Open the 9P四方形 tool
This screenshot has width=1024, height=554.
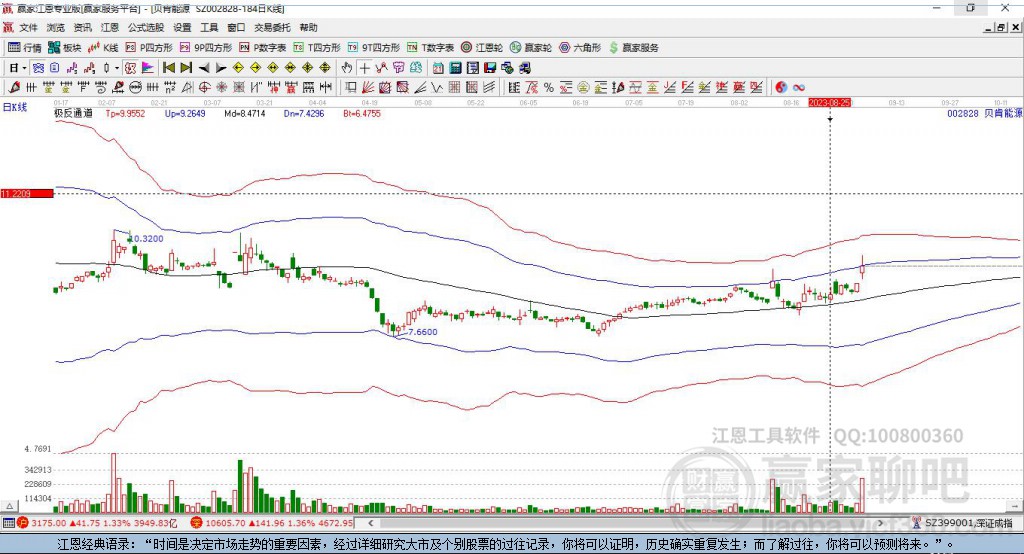point(206,48)
